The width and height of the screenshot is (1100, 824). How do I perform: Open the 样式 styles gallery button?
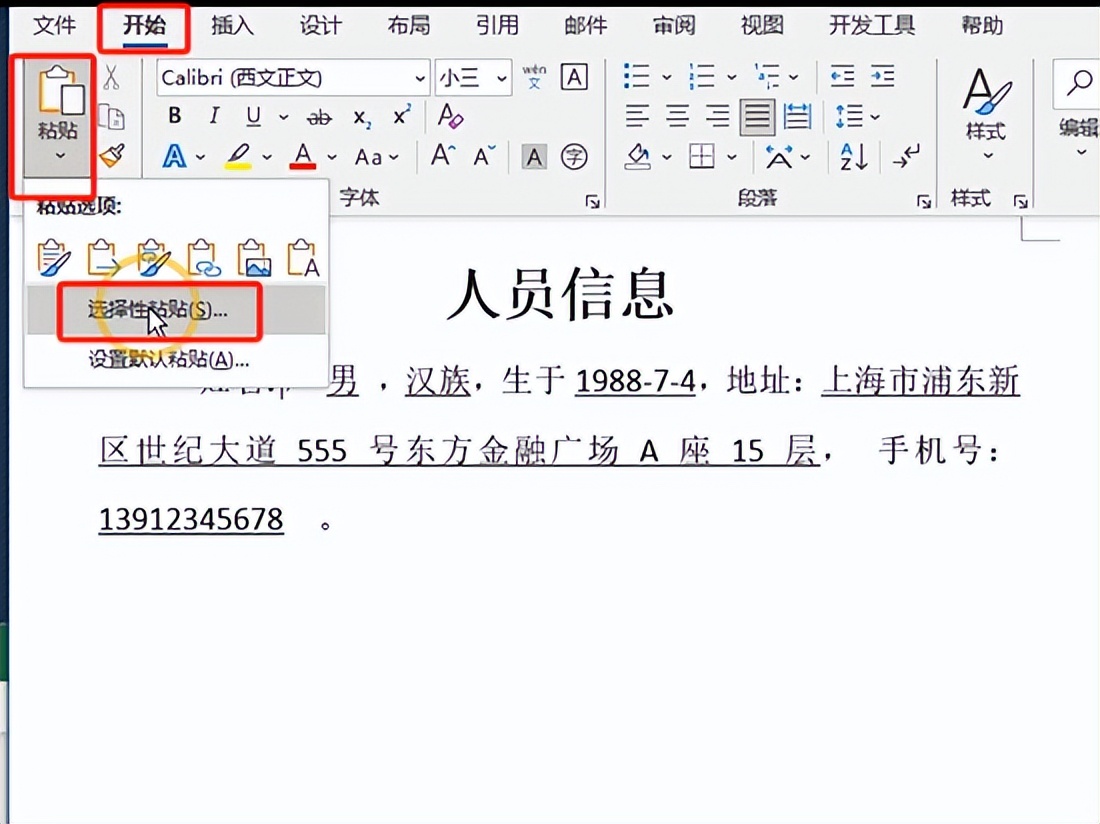click(986, 114)
